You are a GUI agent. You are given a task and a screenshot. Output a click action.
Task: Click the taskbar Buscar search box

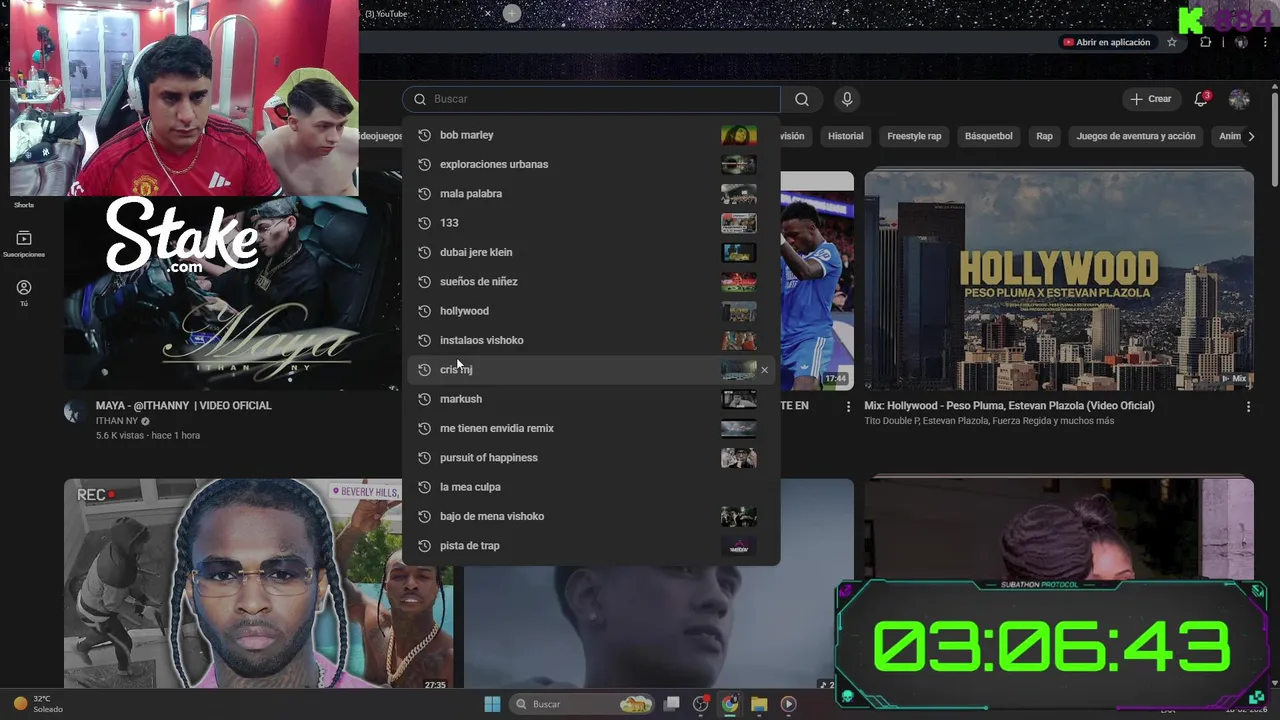tap(583, 704)
